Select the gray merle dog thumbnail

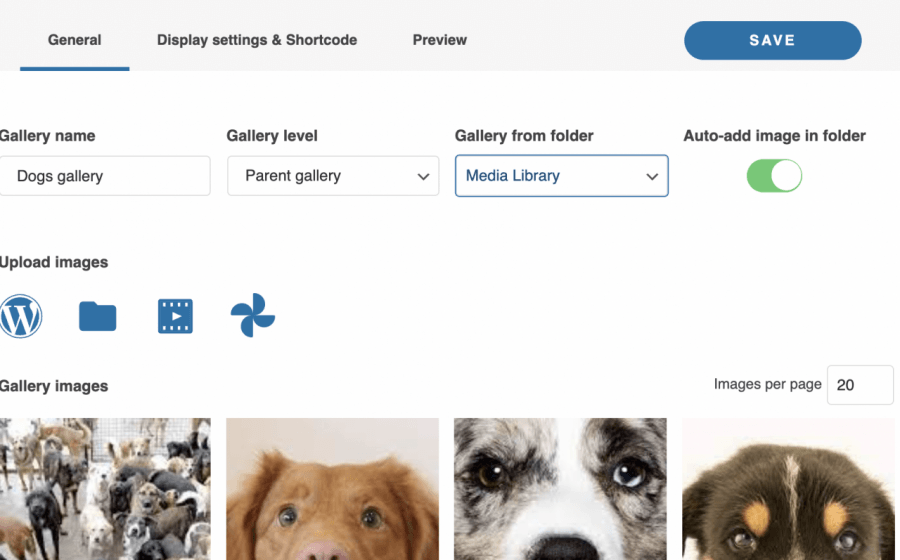[x=560, y=489]
